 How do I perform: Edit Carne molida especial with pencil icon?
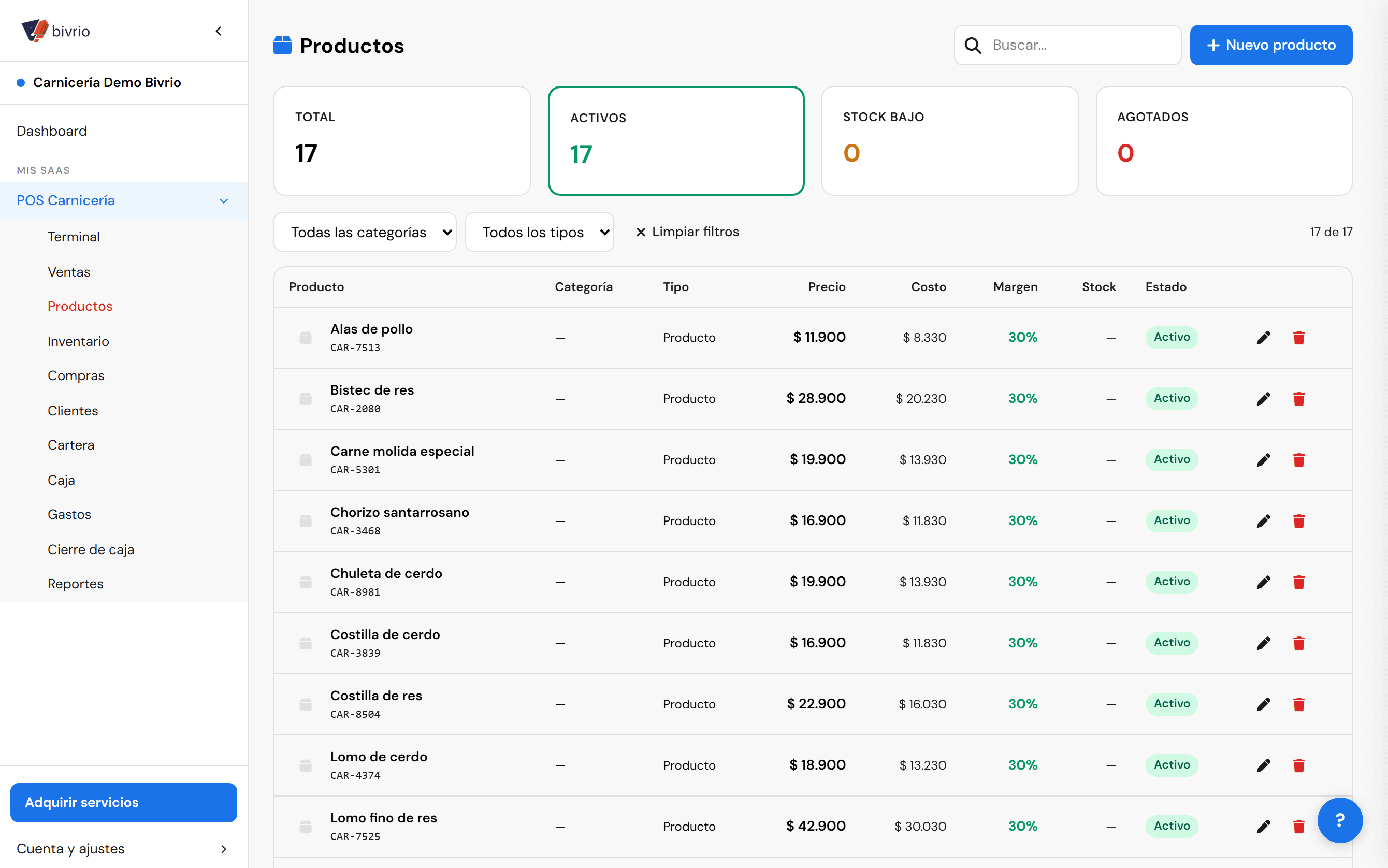click(x=1263, y=460)
